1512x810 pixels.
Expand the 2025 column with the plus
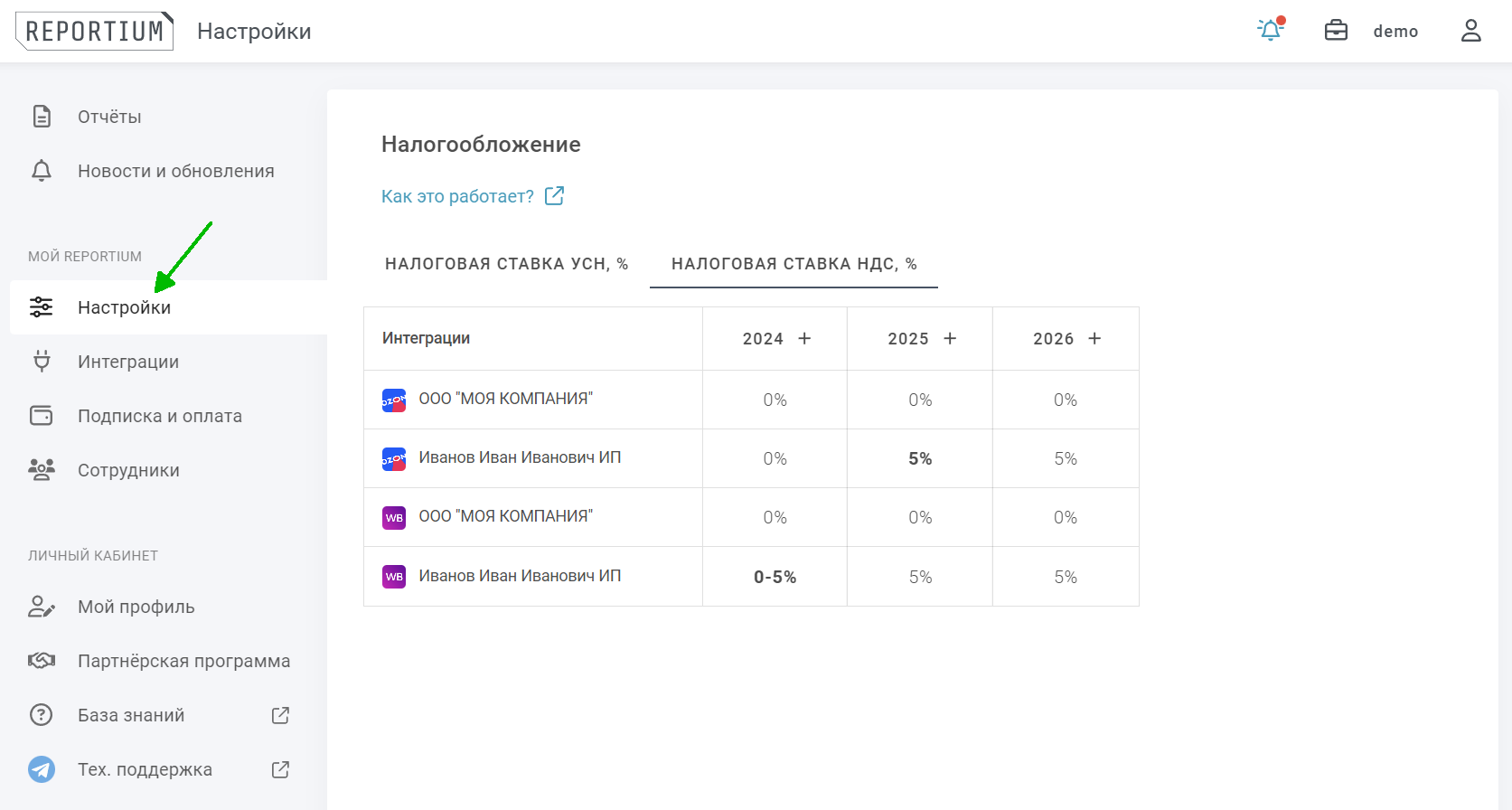point(950,338)
